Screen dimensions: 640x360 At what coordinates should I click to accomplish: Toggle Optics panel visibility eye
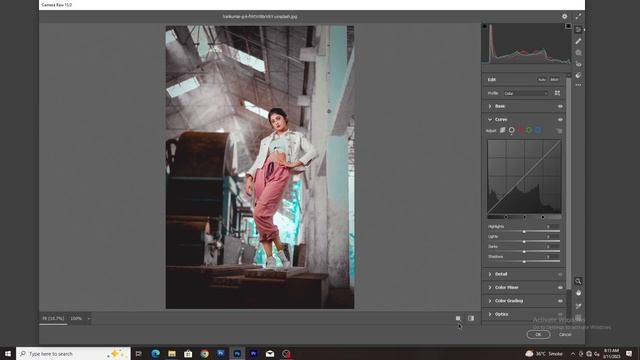click(x=560, y=314)
